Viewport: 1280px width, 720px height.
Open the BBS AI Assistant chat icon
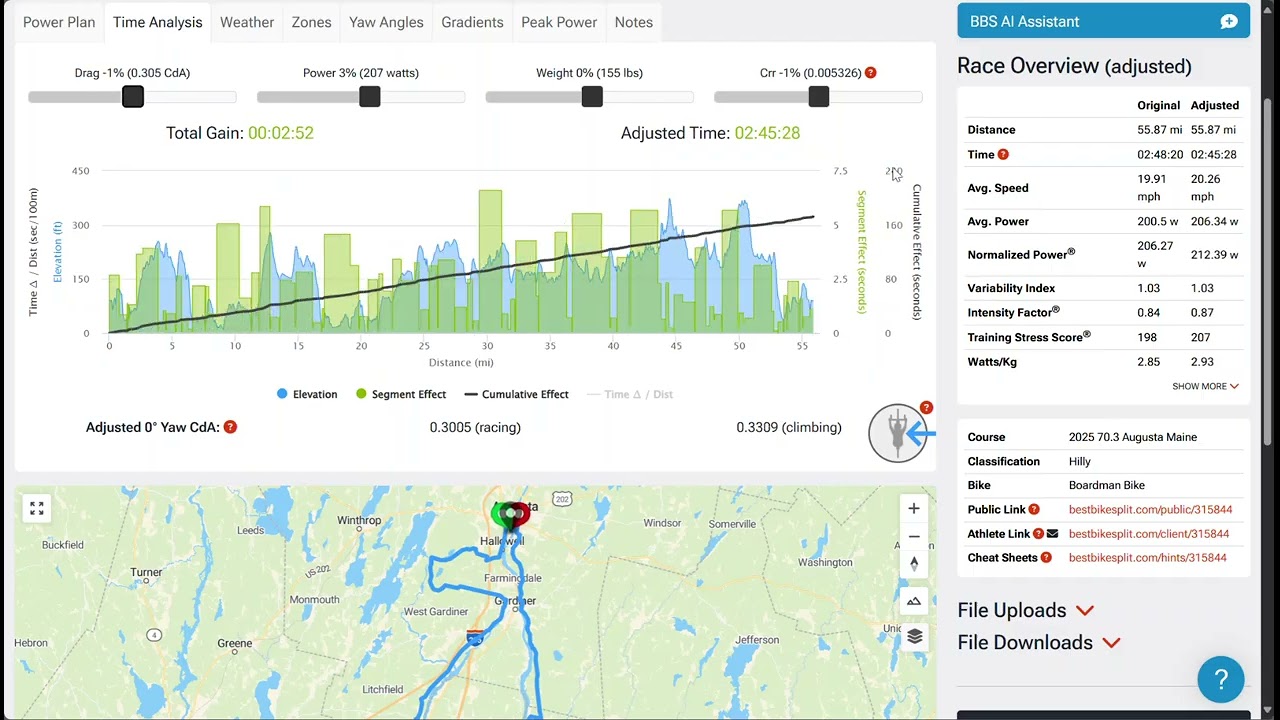point(1229,21)
